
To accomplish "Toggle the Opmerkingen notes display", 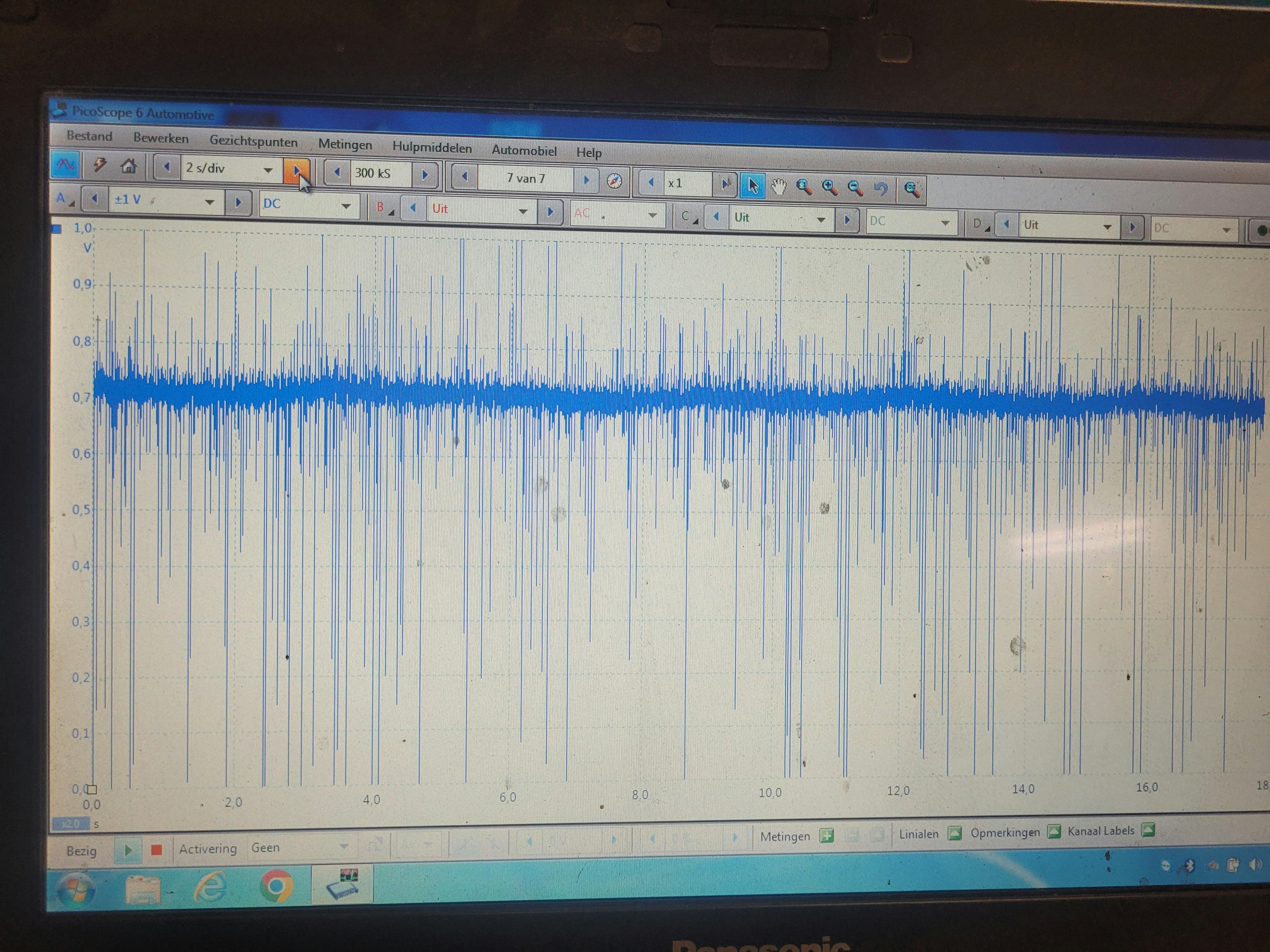I will tap(1054, 831).
